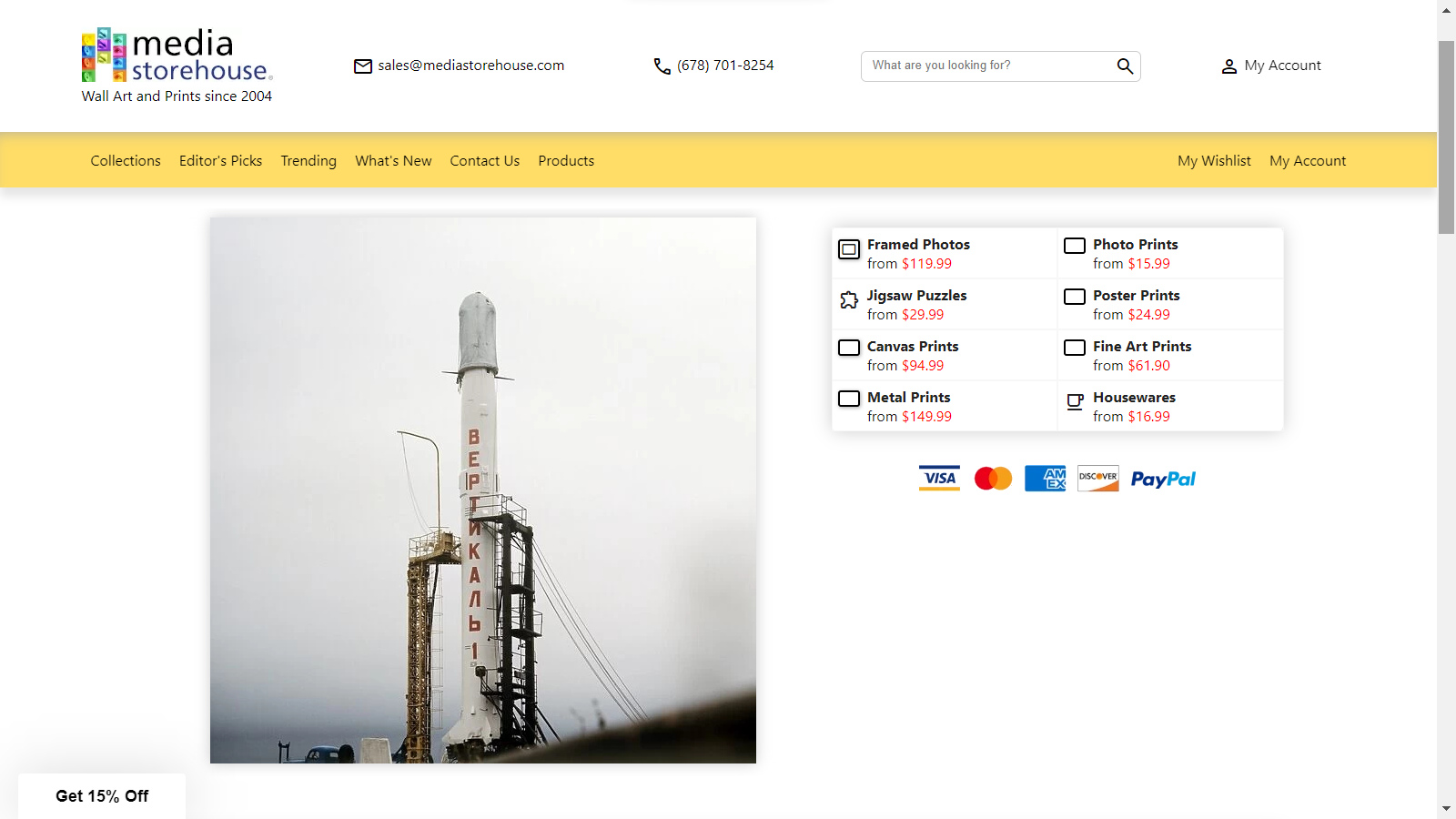Click the phone handset icon
1456x819 pixels.
pos(662,66)
